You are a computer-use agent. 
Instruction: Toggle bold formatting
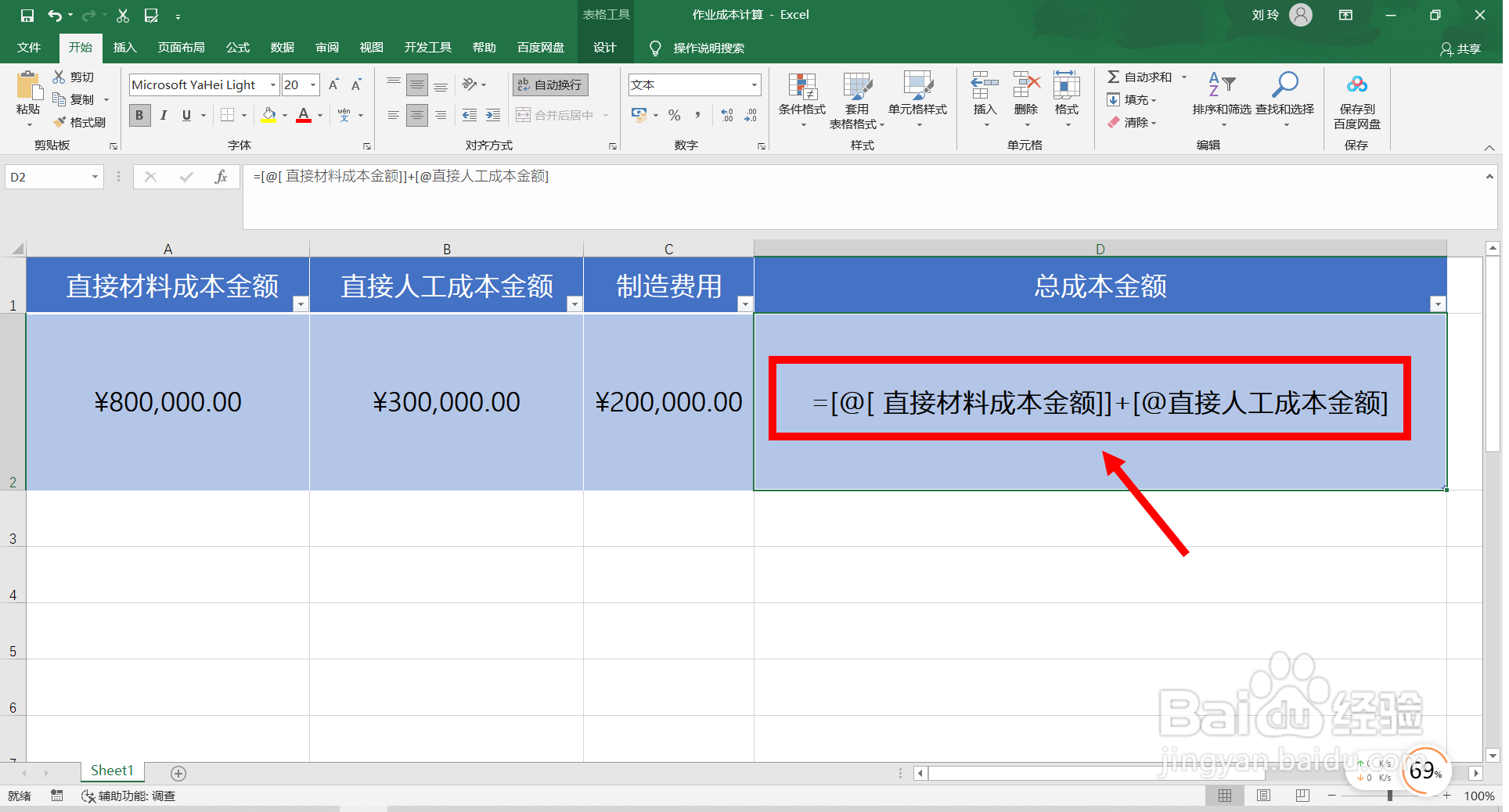[139, 115]
